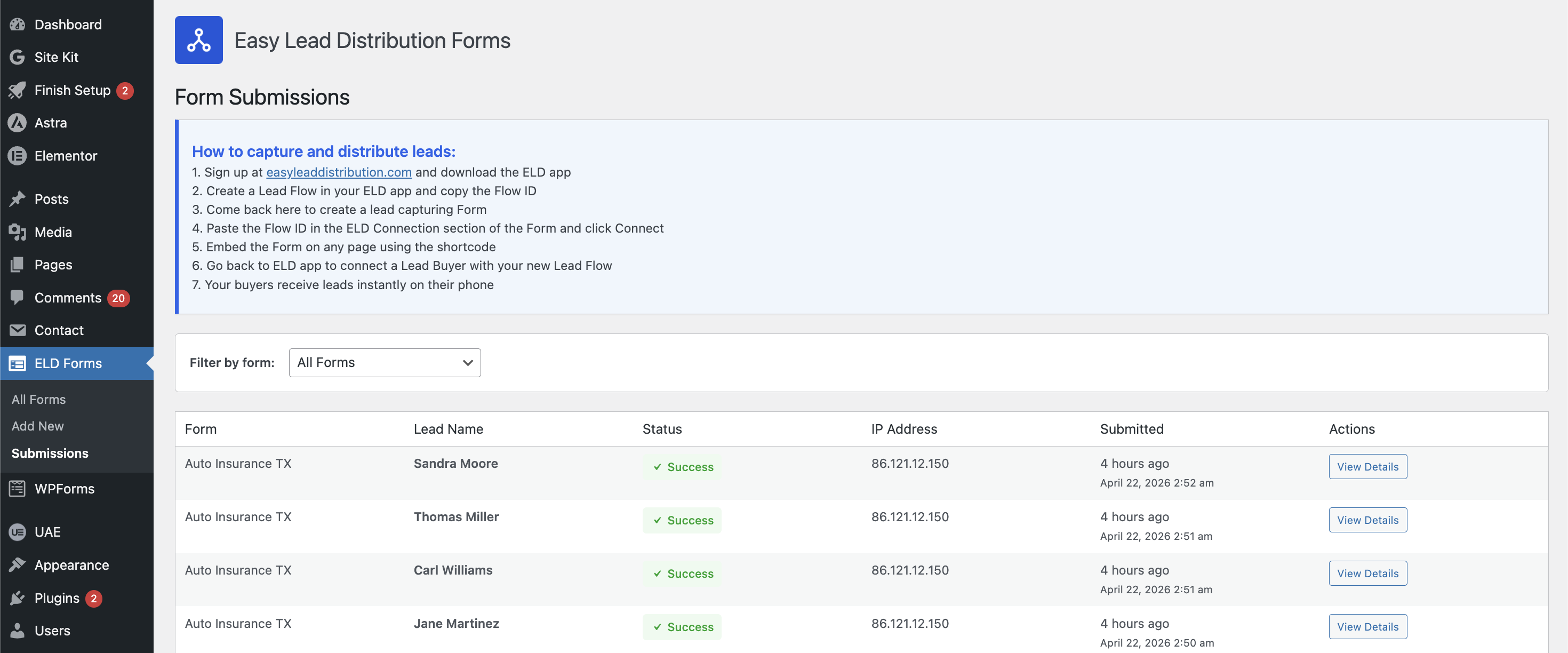
Task: Open the Site Kit menu icon
Action: tap(17, 57)
